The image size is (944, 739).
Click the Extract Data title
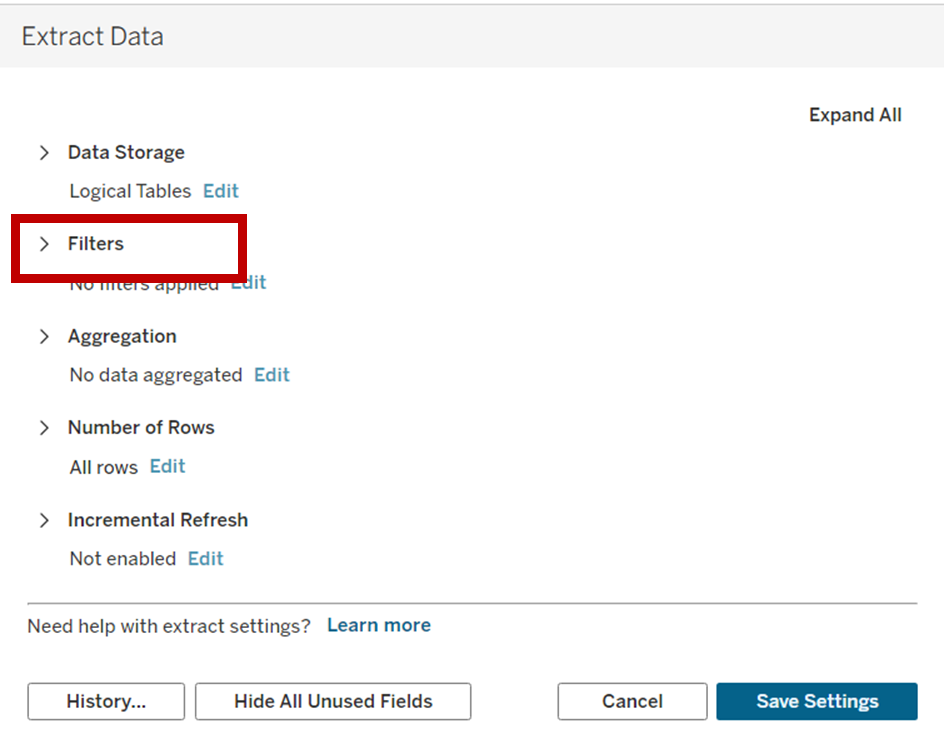coord(93,37)
